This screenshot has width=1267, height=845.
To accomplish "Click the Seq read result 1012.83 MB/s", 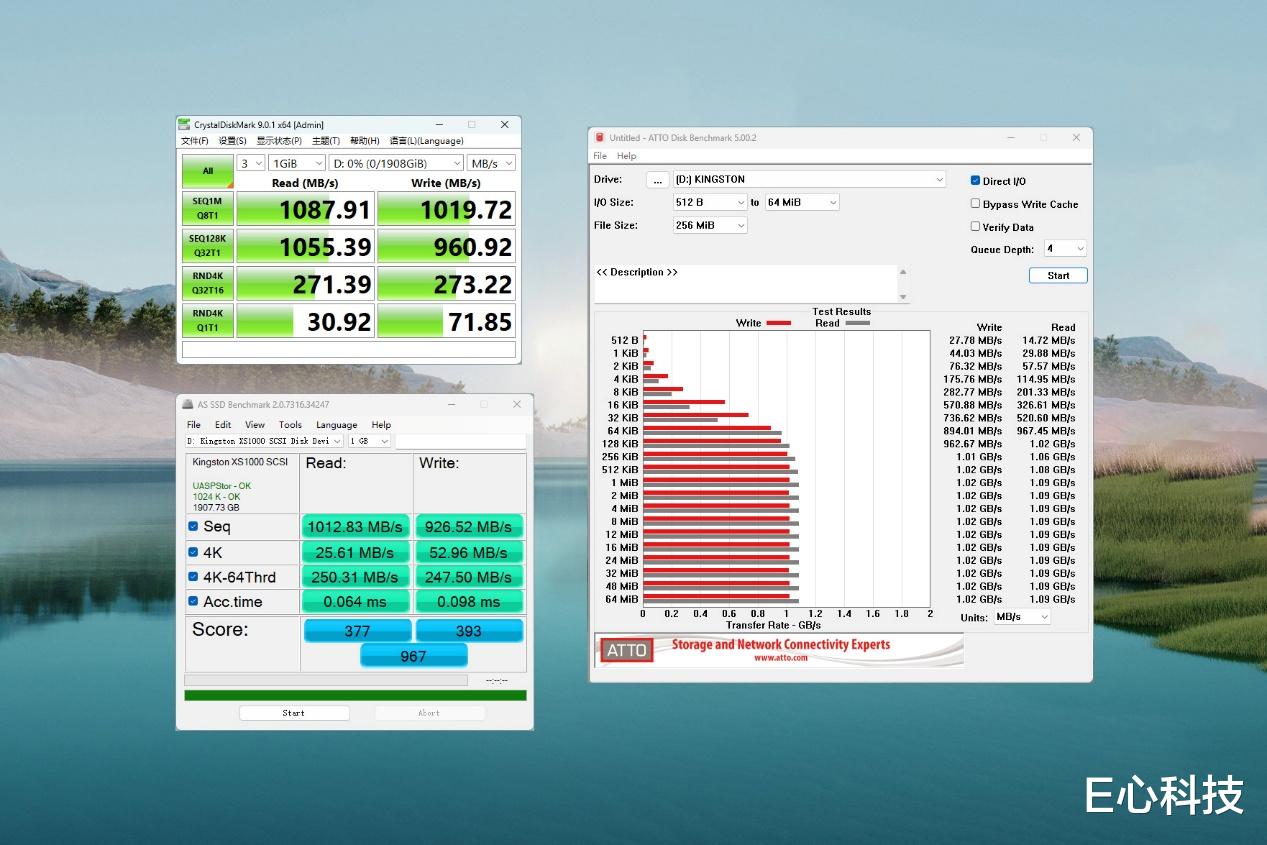I will tap(356, 527).
